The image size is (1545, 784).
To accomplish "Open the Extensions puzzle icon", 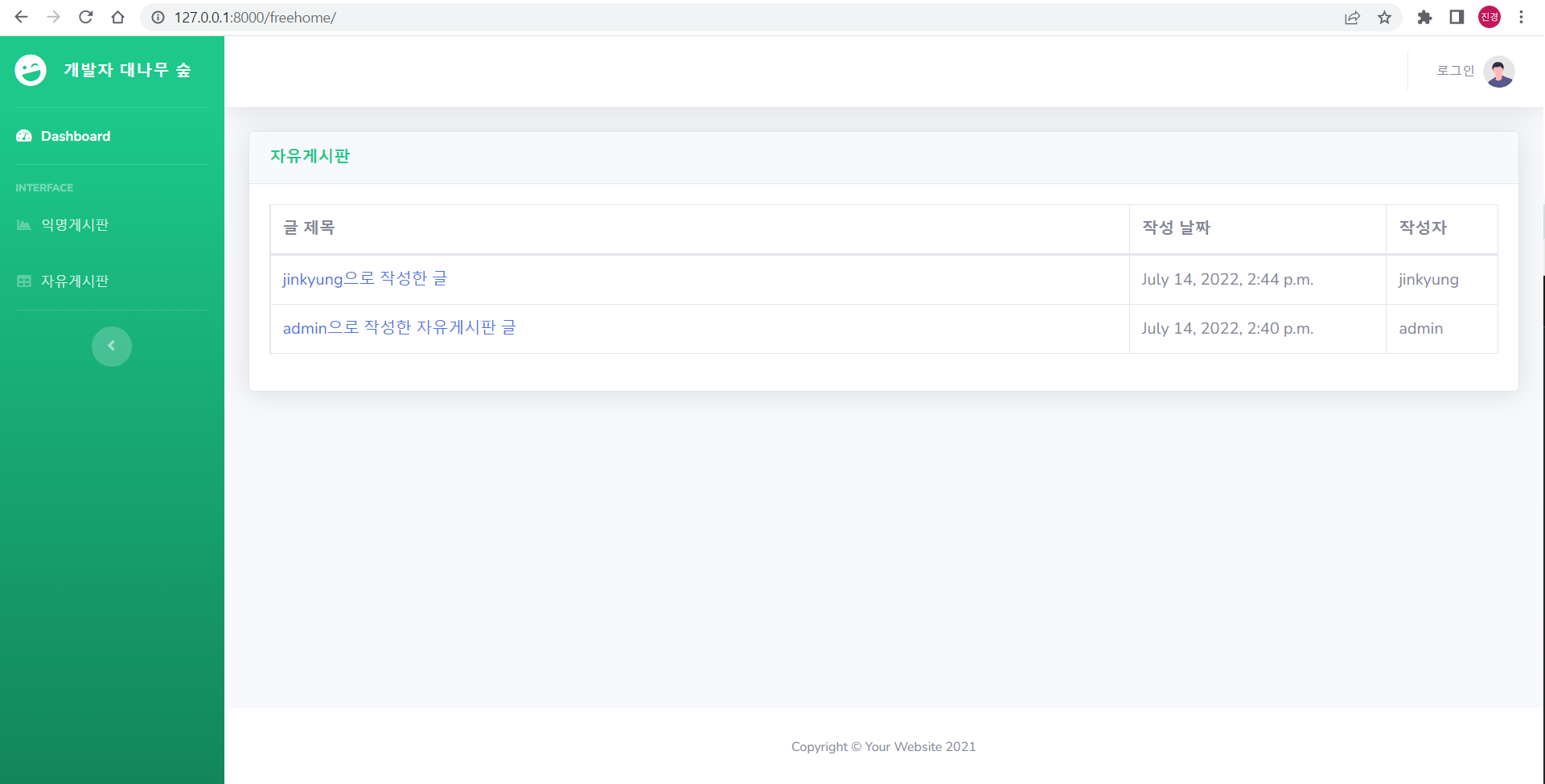I will pos(1424,17).
